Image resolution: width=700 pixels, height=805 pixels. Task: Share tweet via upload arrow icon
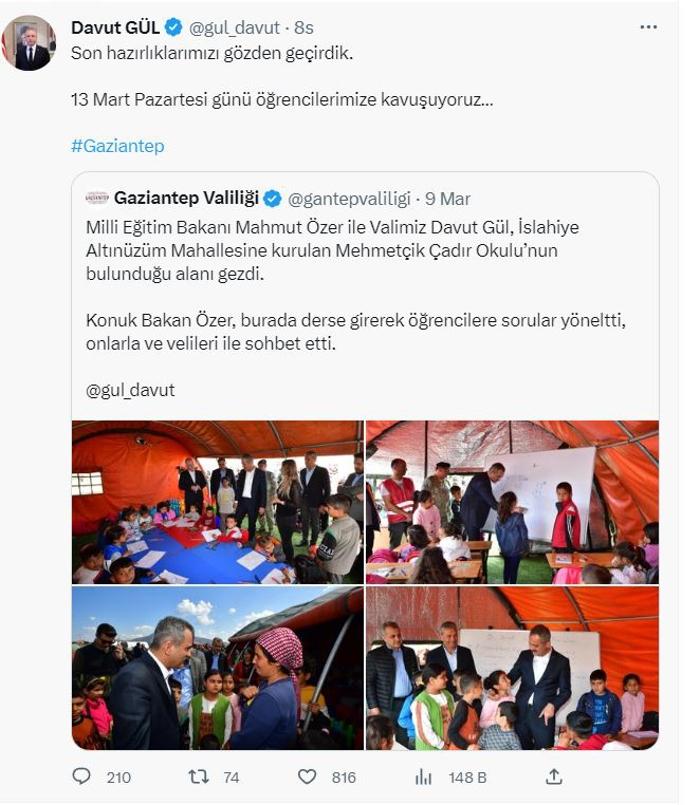tap(554, 777)
